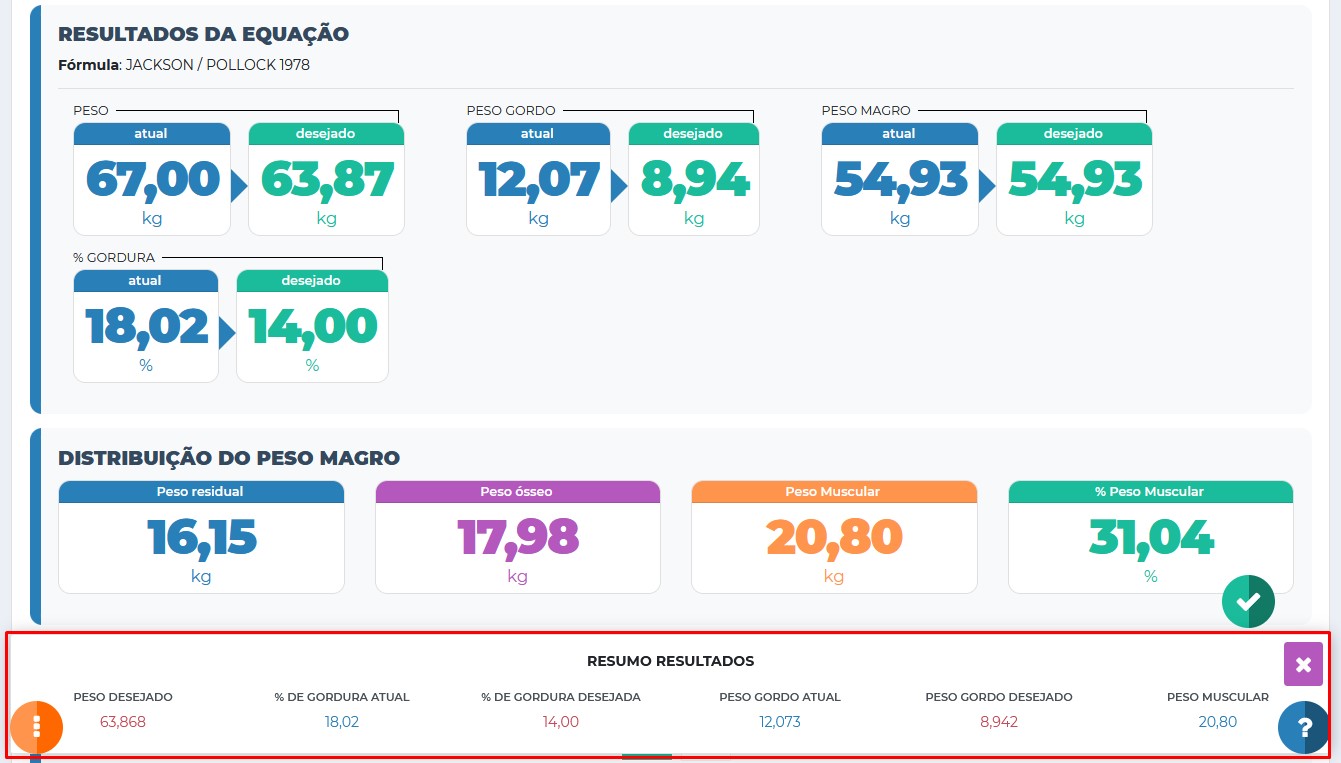Click the 12,073 Peso Gordo Atual summary value
Image resolution: width=1341 pixels, height=763 pixels.
tap(779, 722)
